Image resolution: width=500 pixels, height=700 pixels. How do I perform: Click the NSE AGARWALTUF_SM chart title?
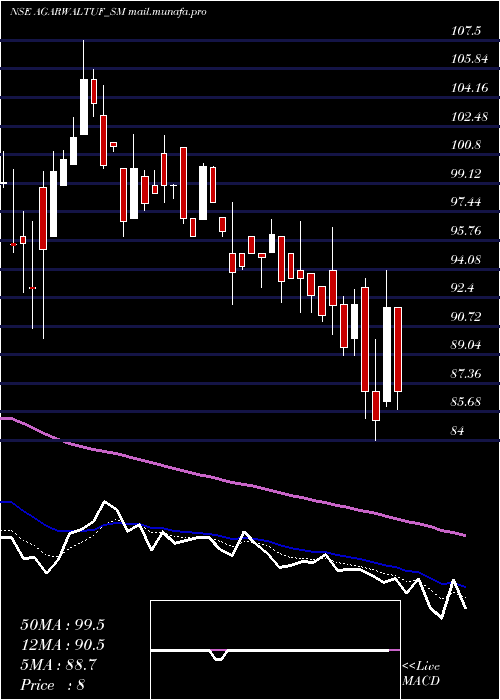pos(108,12)
